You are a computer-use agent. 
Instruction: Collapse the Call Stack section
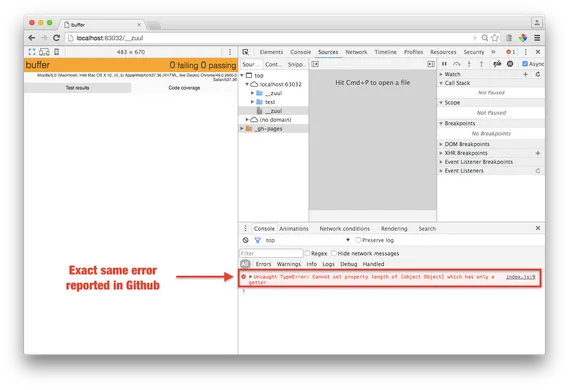point(441,83)
